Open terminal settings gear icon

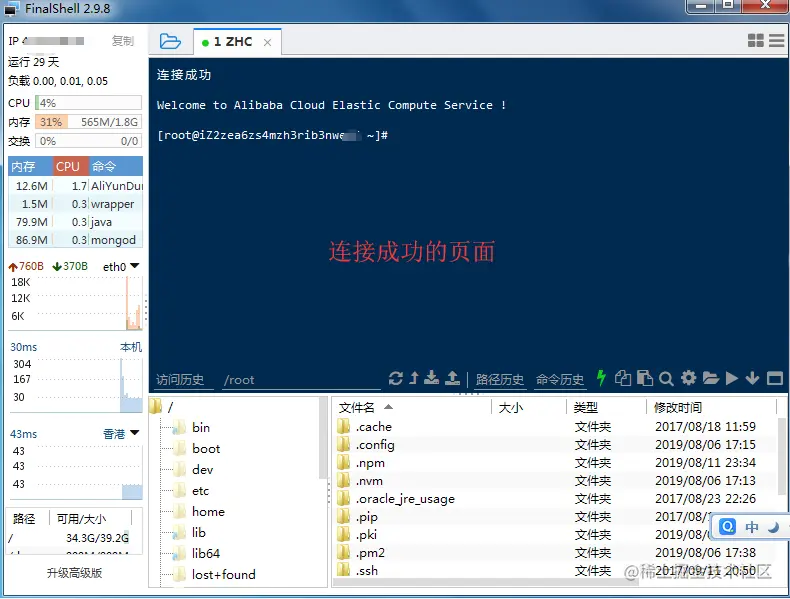click(x=688, y=378)
